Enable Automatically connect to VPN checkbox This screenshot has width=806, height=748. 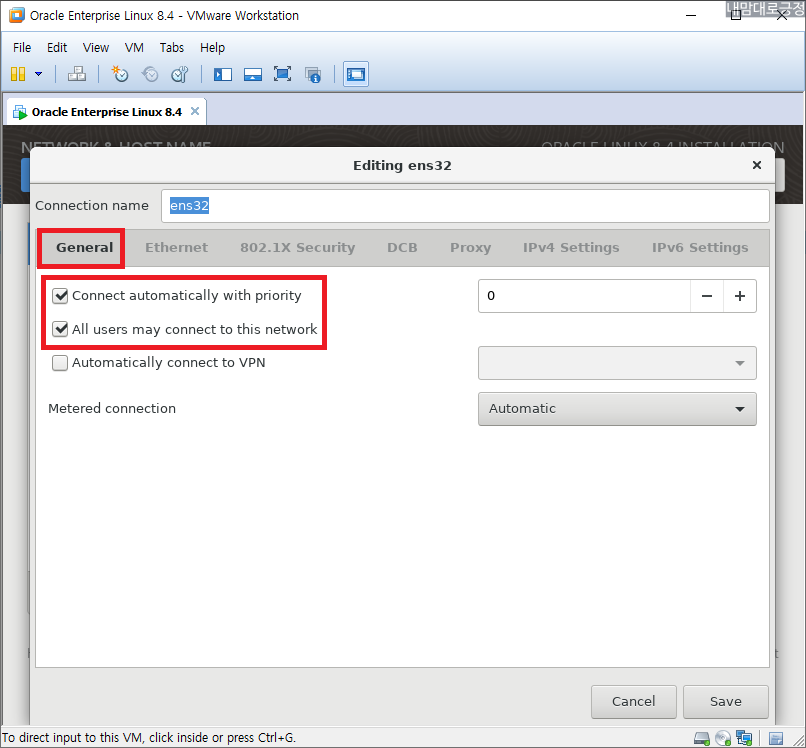60,363
